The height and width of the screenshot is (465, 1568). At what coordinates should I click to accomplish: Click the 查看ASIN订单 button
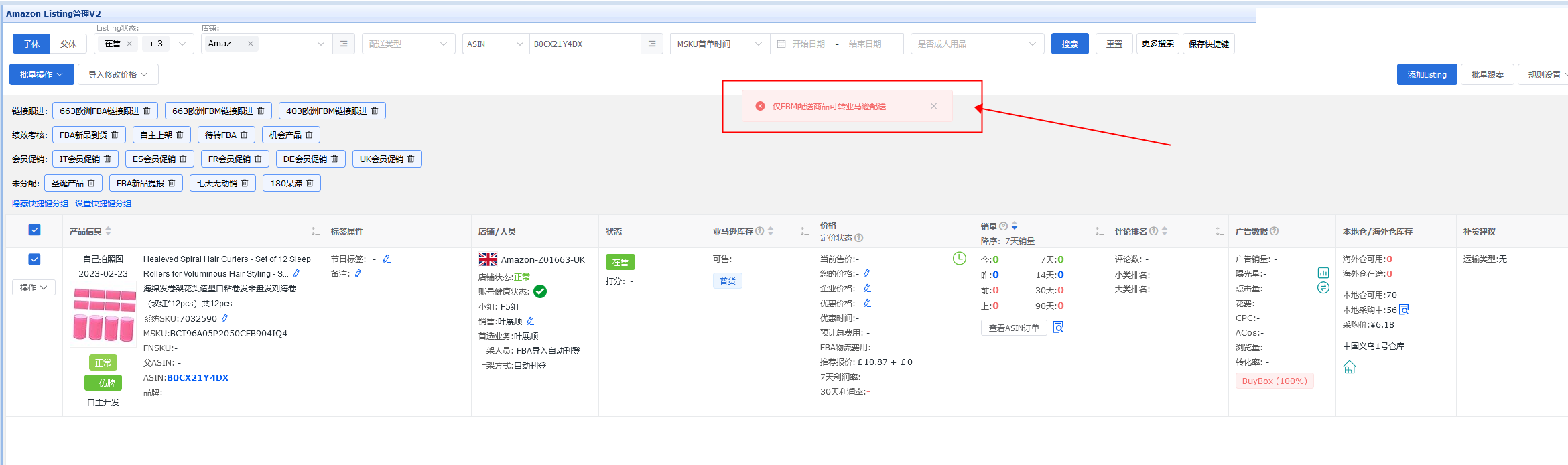(1014, 328)
